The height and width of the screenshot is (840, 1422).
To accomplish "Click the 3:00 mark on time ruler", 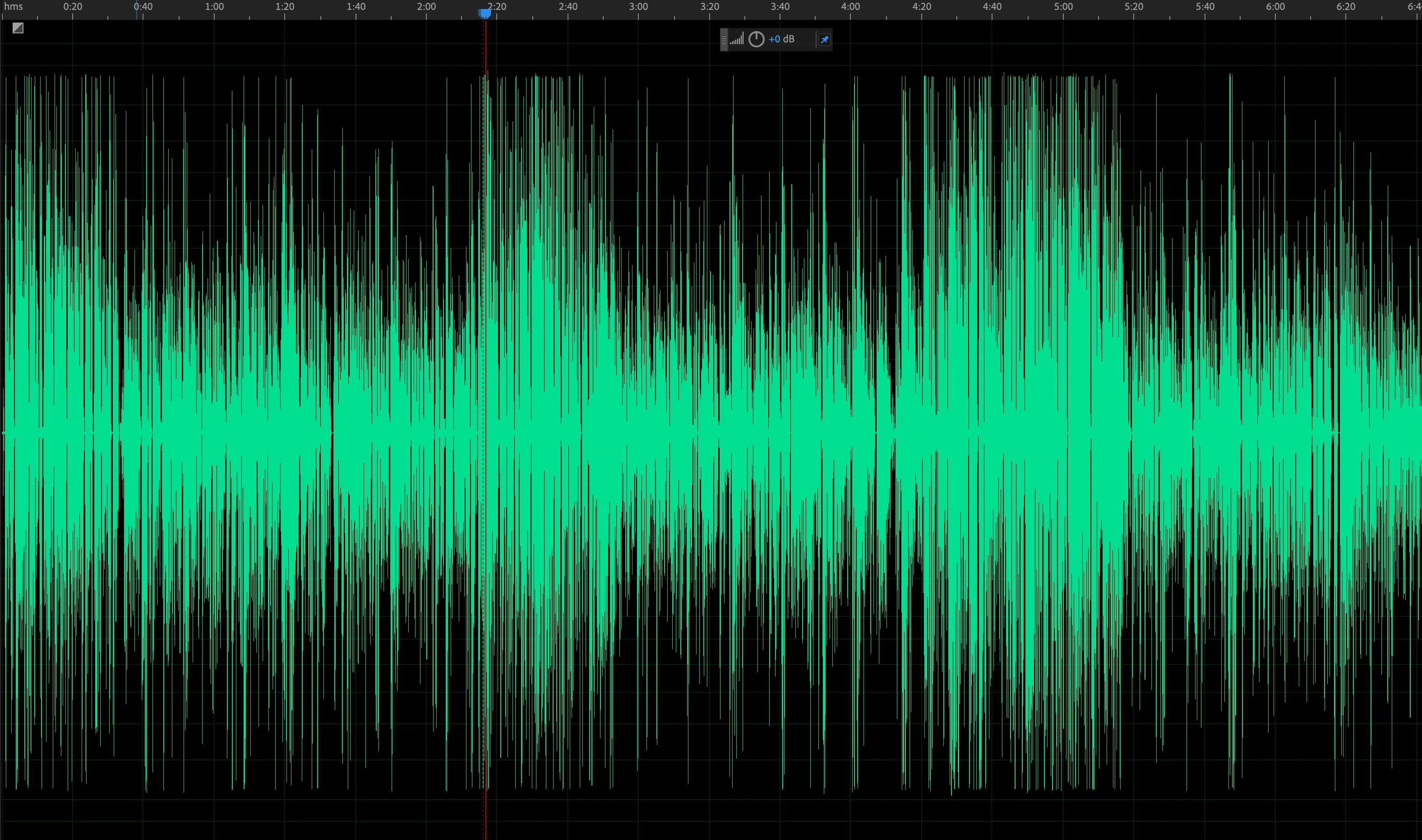I will (638, 7).
